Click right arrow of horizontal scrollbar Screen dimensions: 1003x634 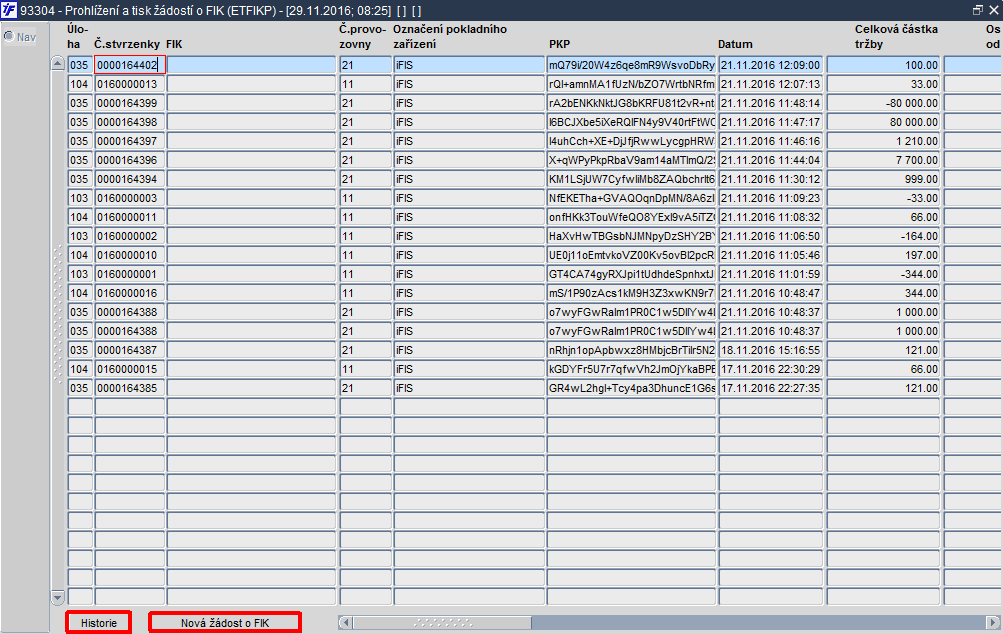coord(993,622)
